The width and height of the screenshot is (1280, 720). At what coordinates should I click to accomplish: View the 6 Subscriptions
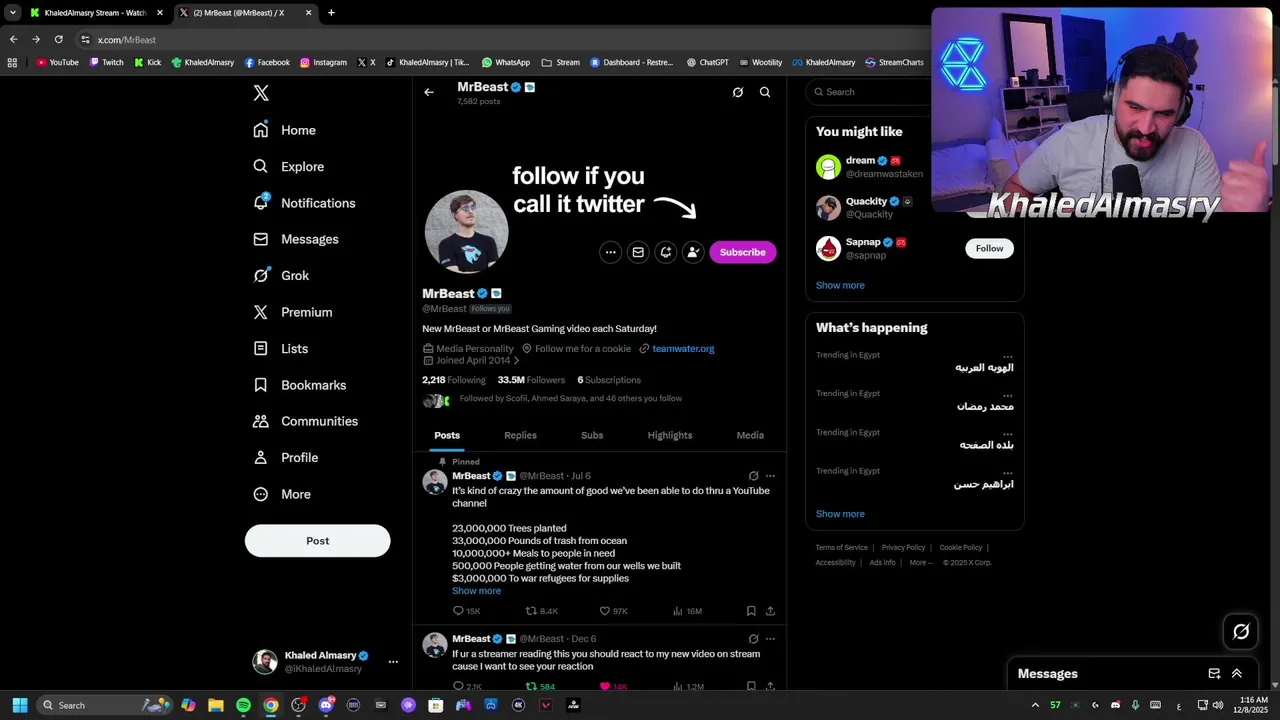click(609, 380)
